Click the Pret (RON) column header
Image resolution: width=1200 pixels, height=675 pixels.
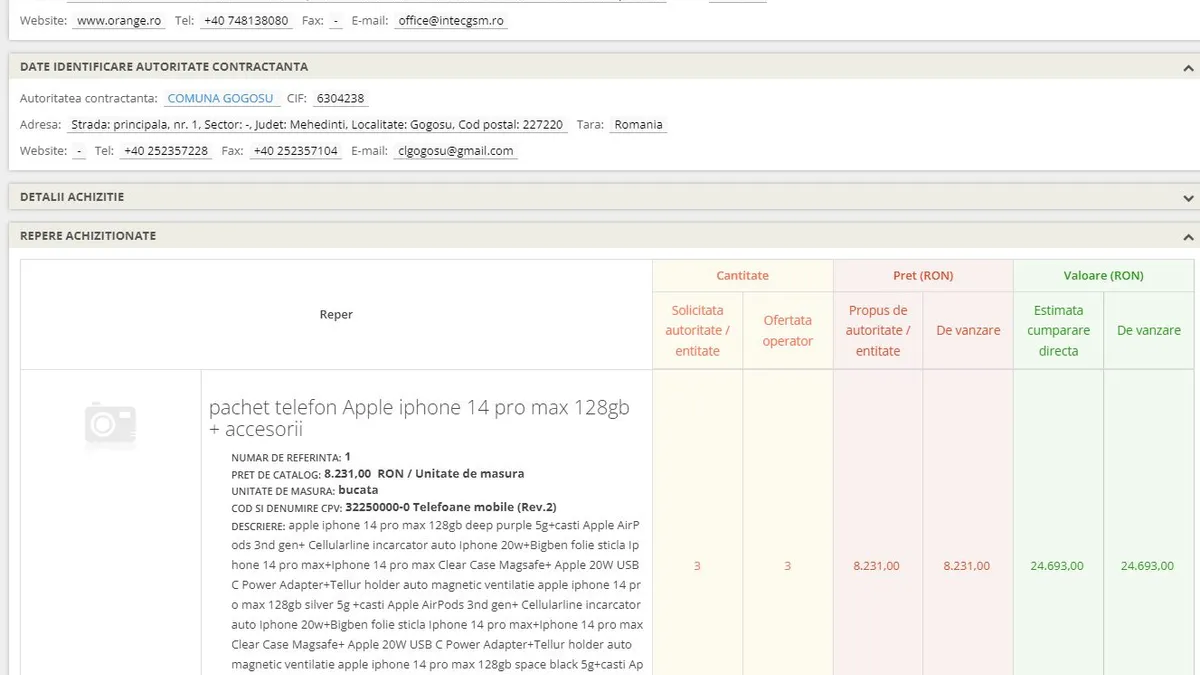(922, 275)
